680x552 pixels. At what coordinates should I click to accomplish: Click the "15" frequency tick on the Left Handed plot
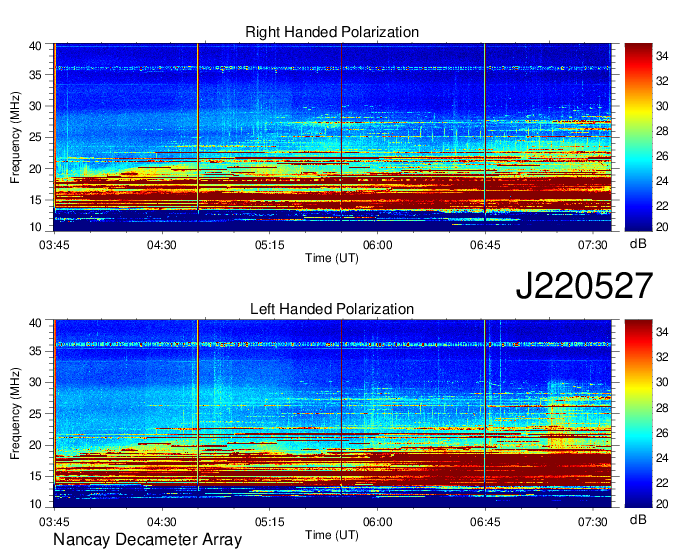[35, 476]
